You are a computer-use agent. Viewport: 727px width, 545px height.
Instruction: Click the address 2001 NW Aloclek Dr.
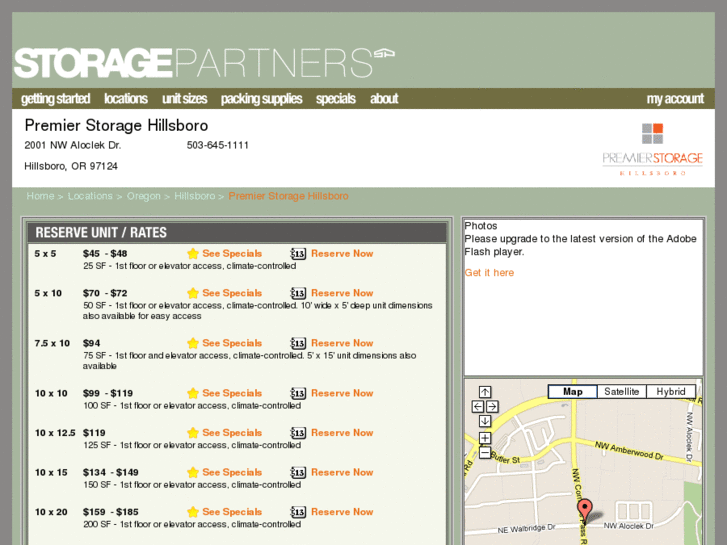[73, 145]
